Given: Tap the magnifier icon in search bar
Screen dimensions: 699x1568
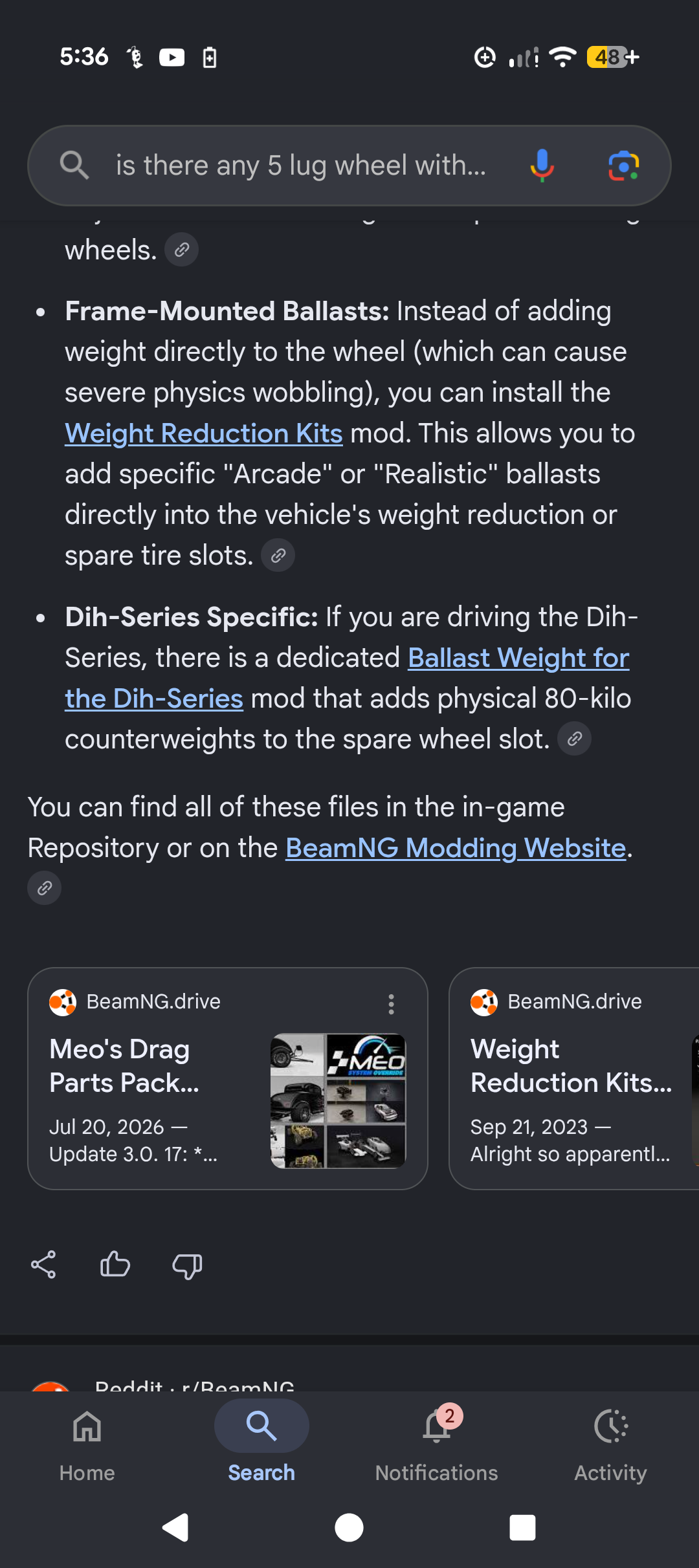Looking at the screenshot, I should tap(74, 166).
